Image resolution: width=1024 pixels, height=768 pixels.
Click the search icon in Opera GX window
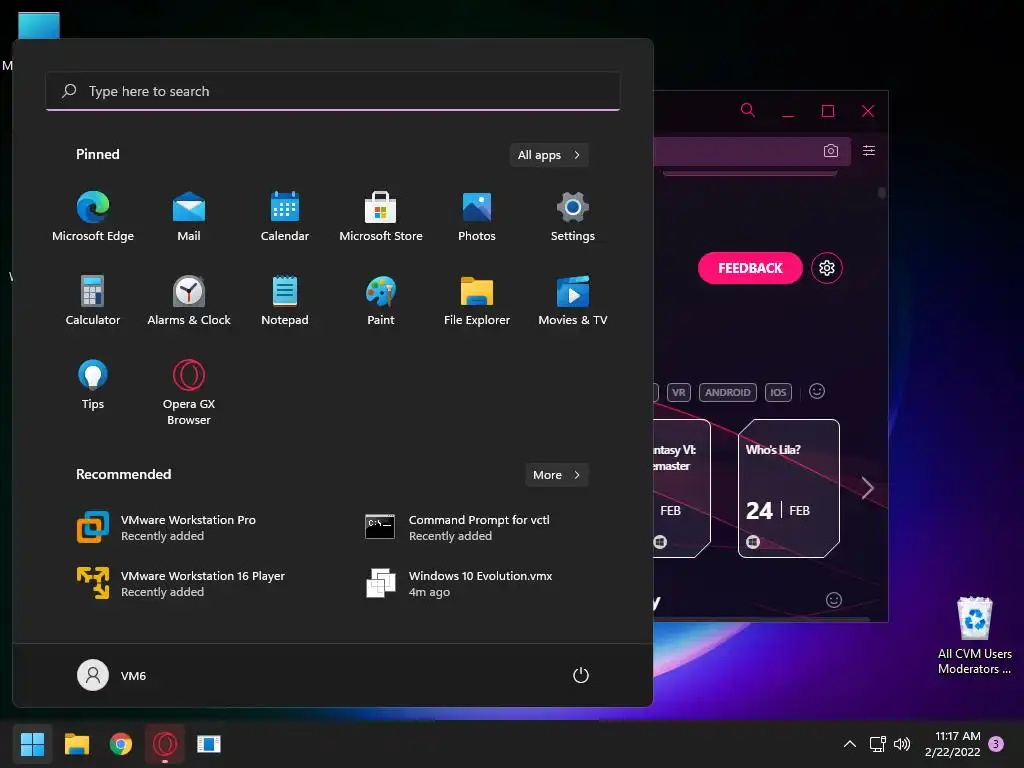(x=748, y=110)
